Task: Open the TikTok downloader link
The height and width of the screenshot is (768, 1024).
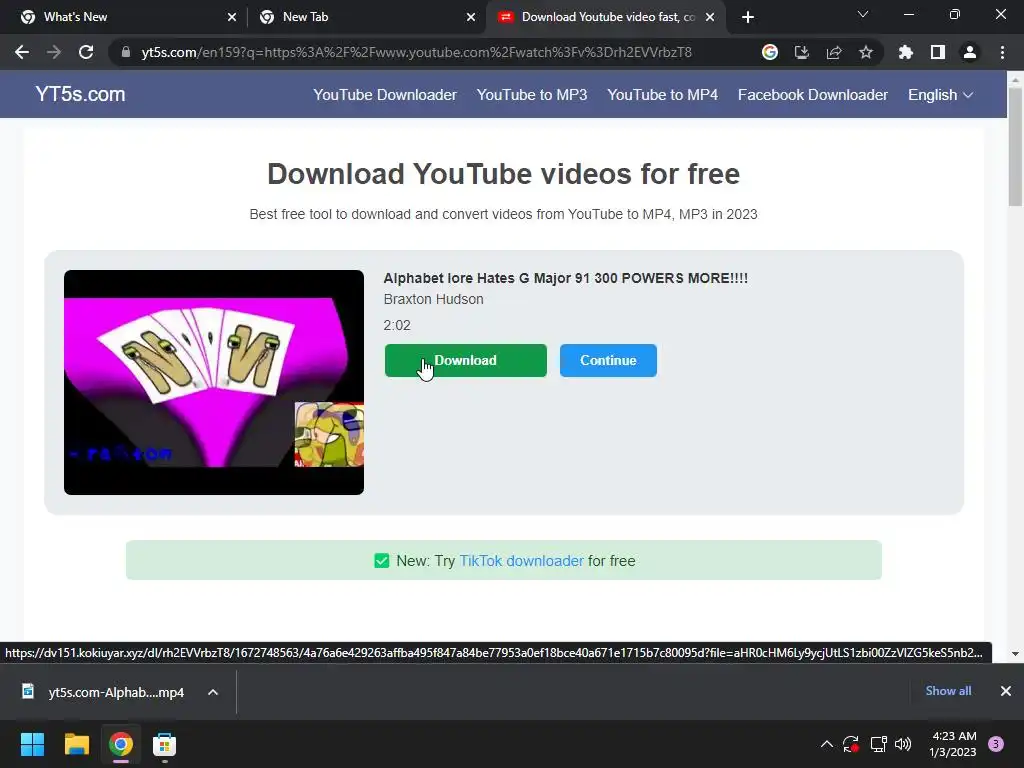Action: pos(521,561)
